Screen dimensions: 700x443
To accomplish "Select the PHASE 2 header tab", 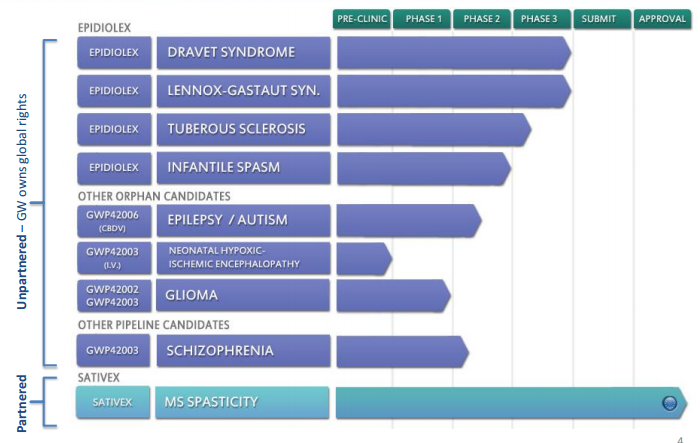I will point(482,19).
